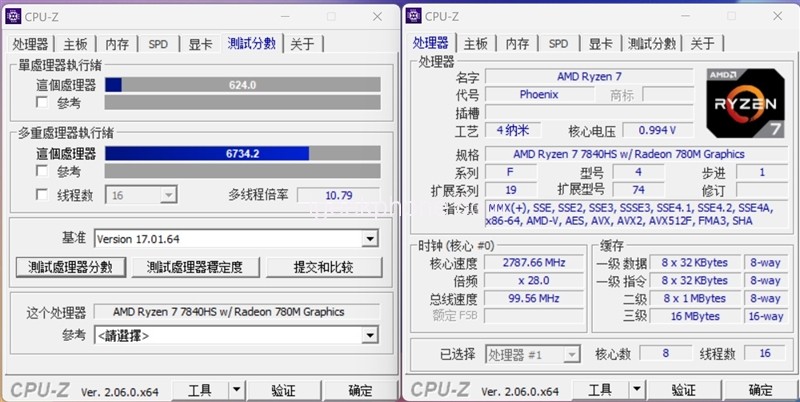
Task: Click the 规格 field showing Ryzen 7 7840HS
Action: (x=628, y=154)
